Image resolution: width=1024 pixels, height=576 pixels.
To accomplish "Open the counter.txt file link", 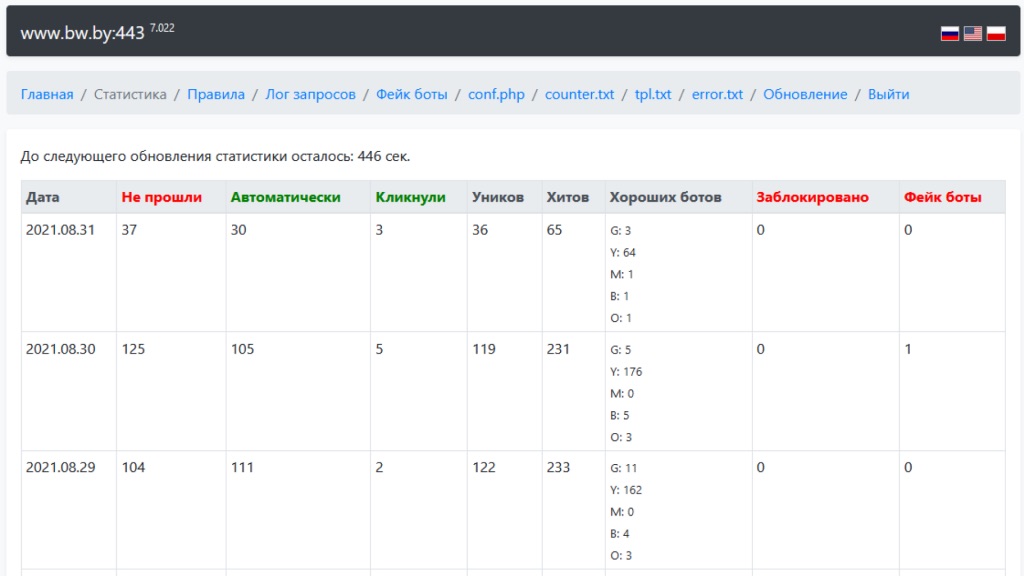I will coord(580,94).
